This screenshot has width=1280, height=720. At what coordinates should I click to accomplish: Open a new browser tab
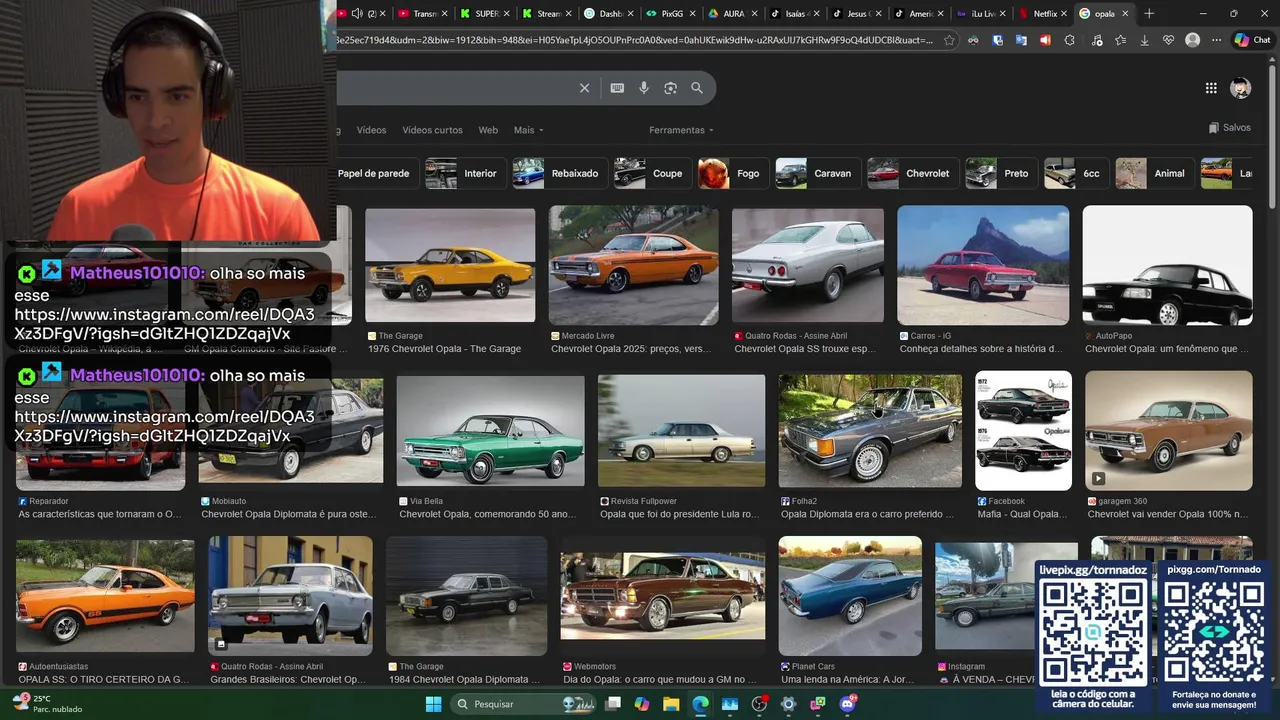pyautogui.click(x=1149, y=14)
